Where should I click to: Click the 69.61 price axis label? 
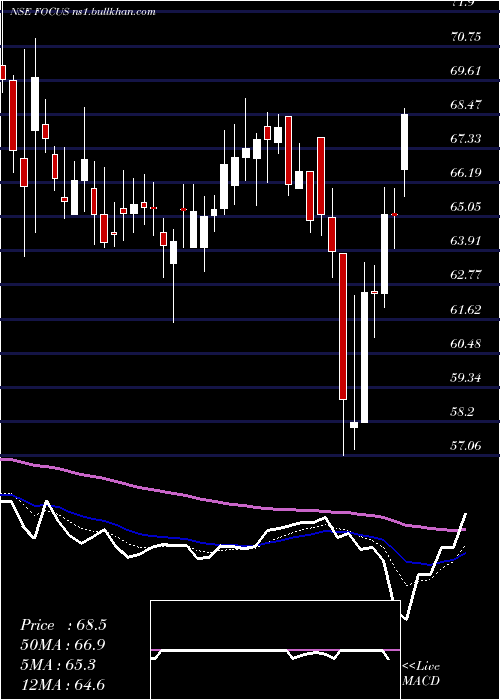(x=466, y=71)
